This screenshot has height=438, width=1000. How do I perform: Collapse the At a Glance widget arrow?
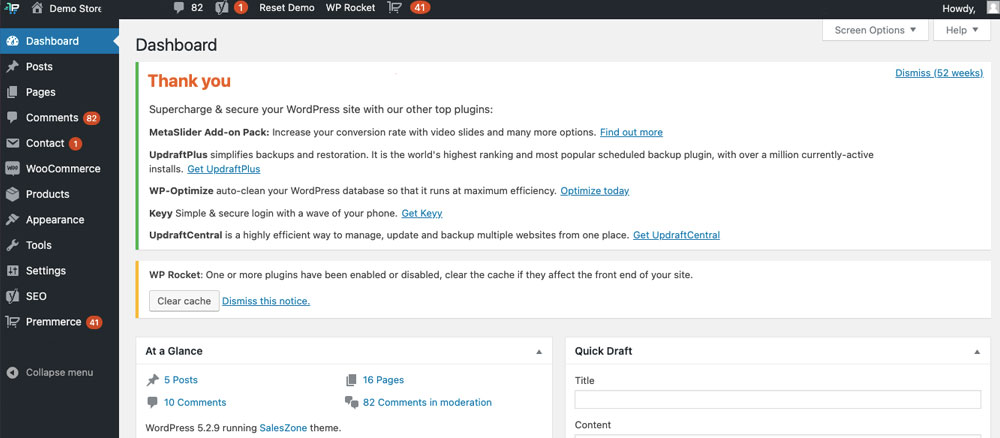pos(539,352)
